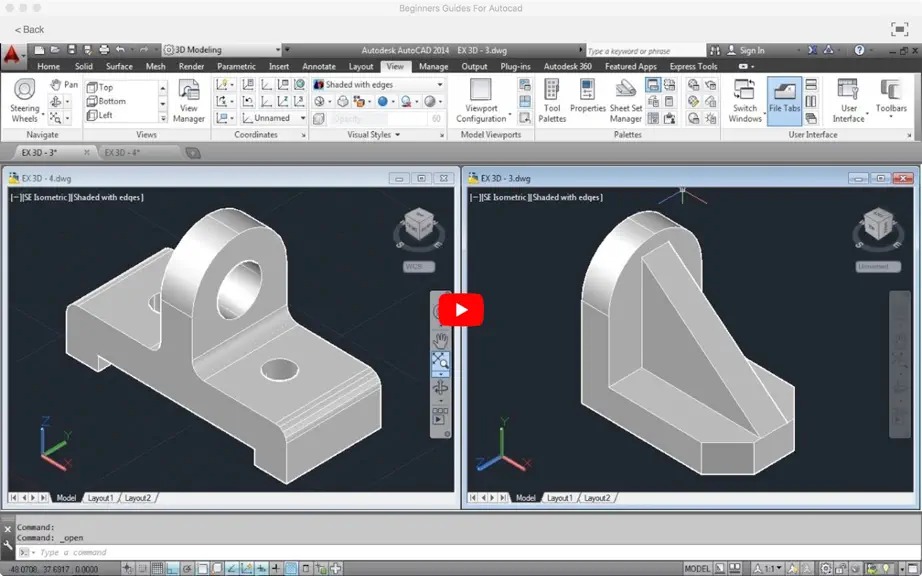Toggle the File Tabs button

point(784,101)
